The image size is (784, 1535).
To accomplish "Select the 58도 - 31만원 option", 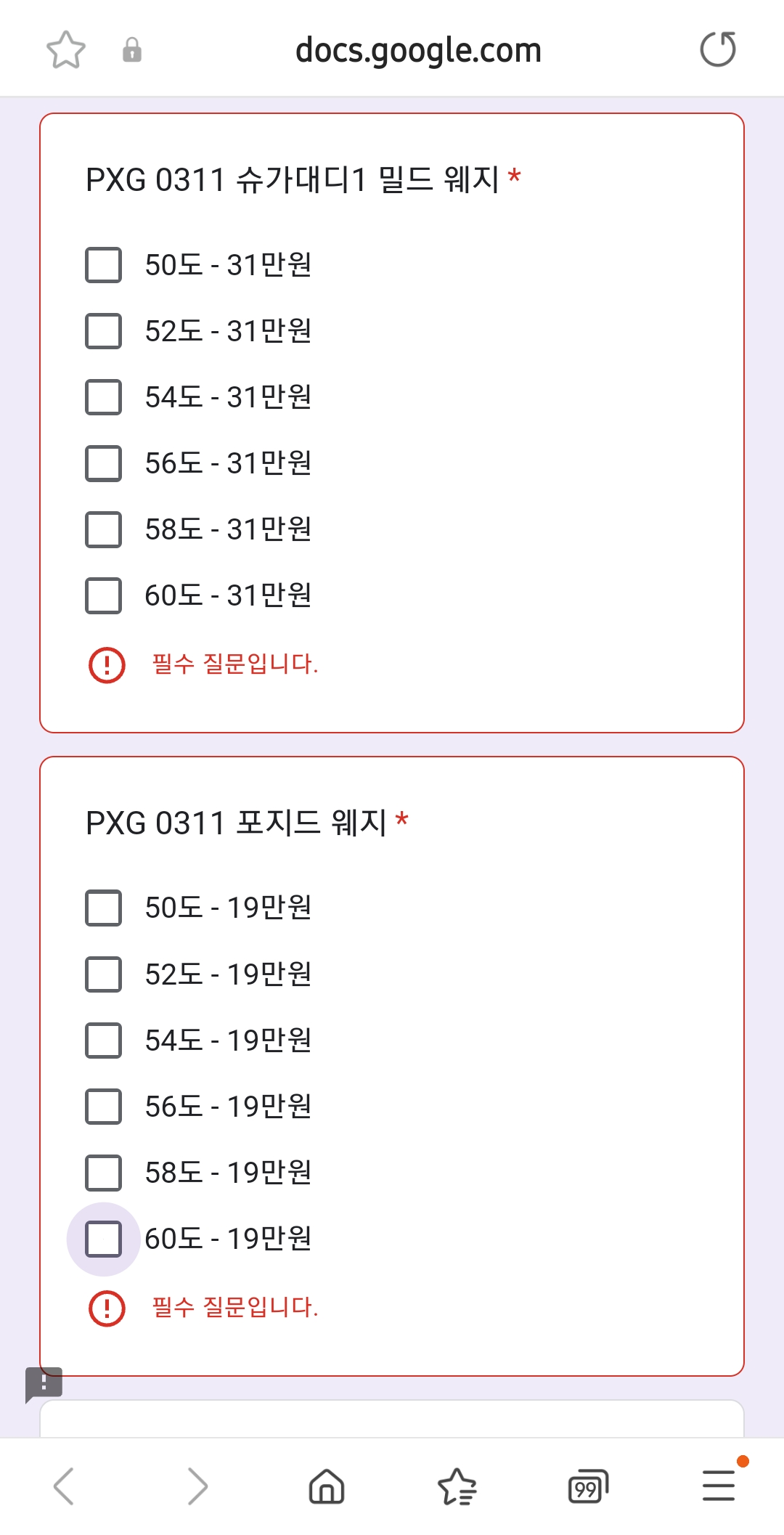I will [x=104, y=529].
